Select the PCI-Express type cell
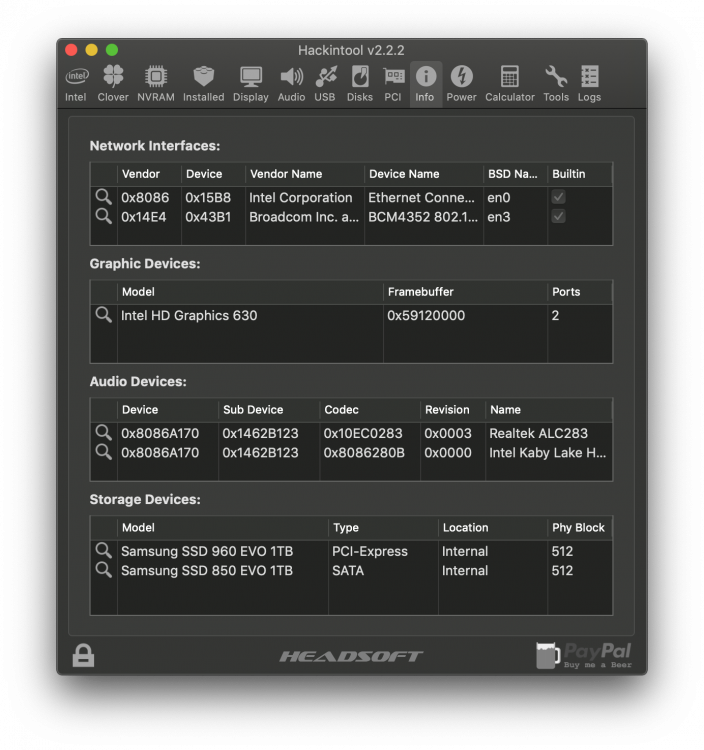The image size is (704, 750). 370,551
